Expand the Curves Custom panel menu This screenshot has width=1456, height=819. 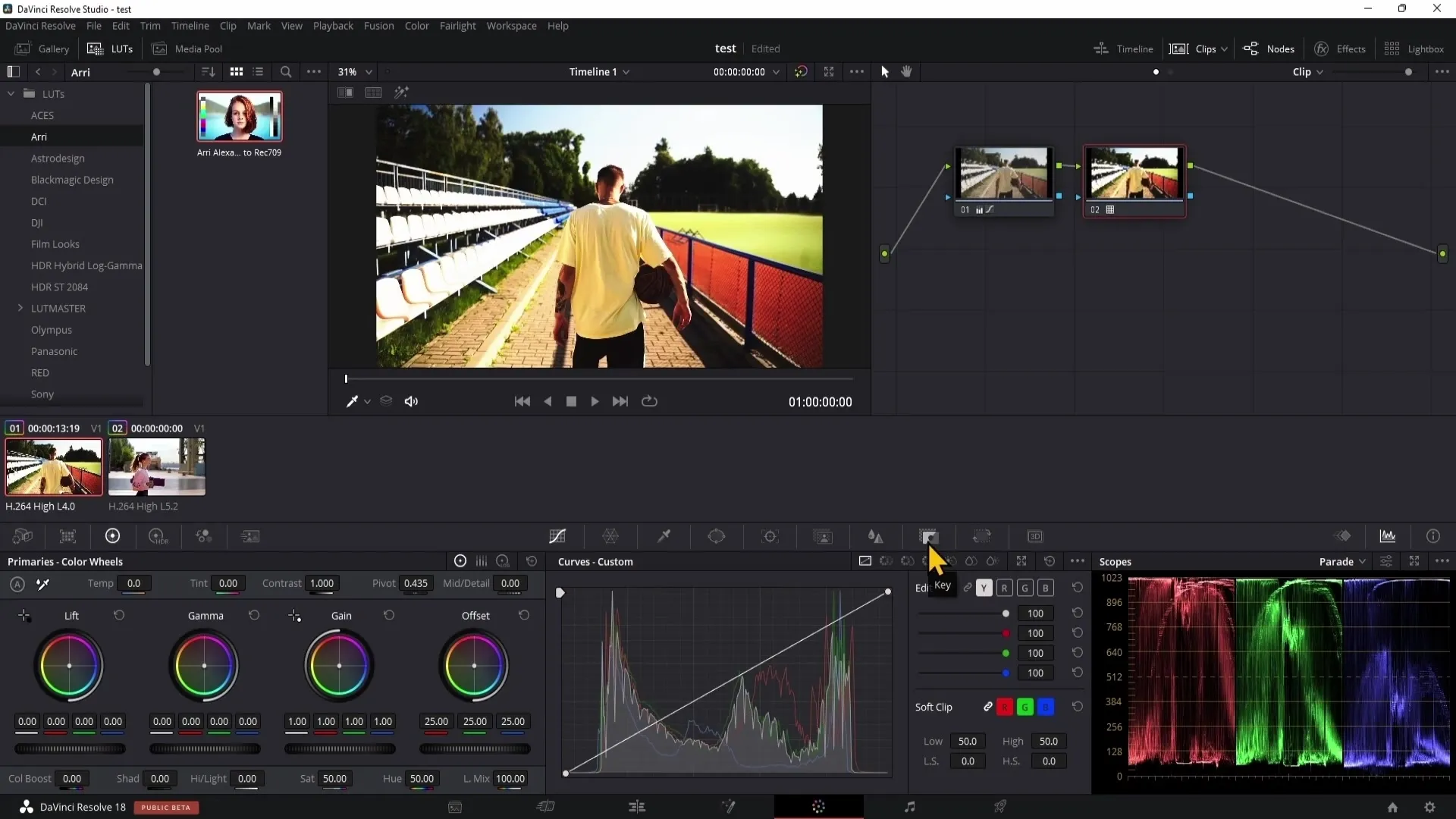1078,561
